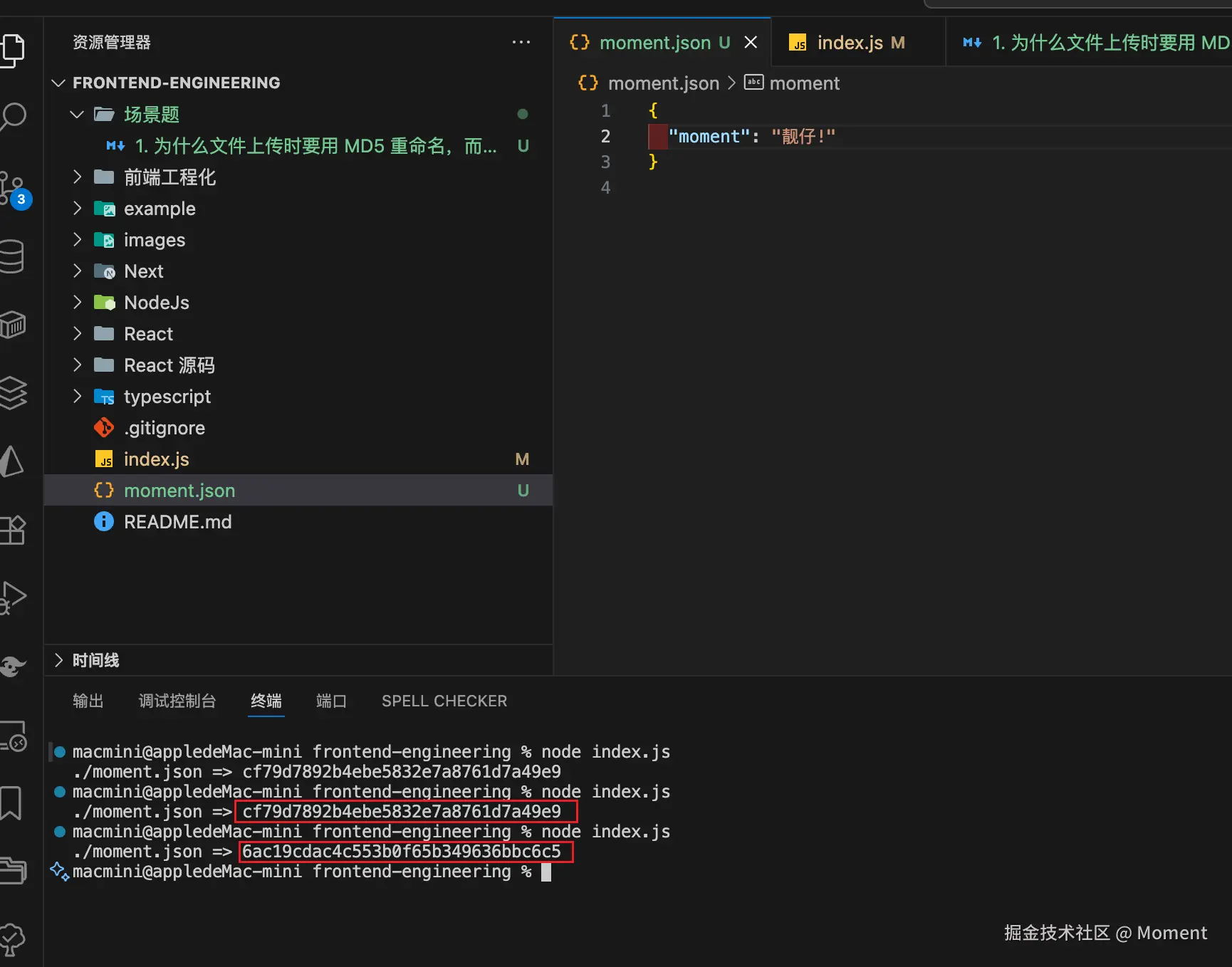This screenshot has height=967, width=1232.
Task: Open the tree with checkmark view in the activity bar
Action: click(x=13, y=939)
